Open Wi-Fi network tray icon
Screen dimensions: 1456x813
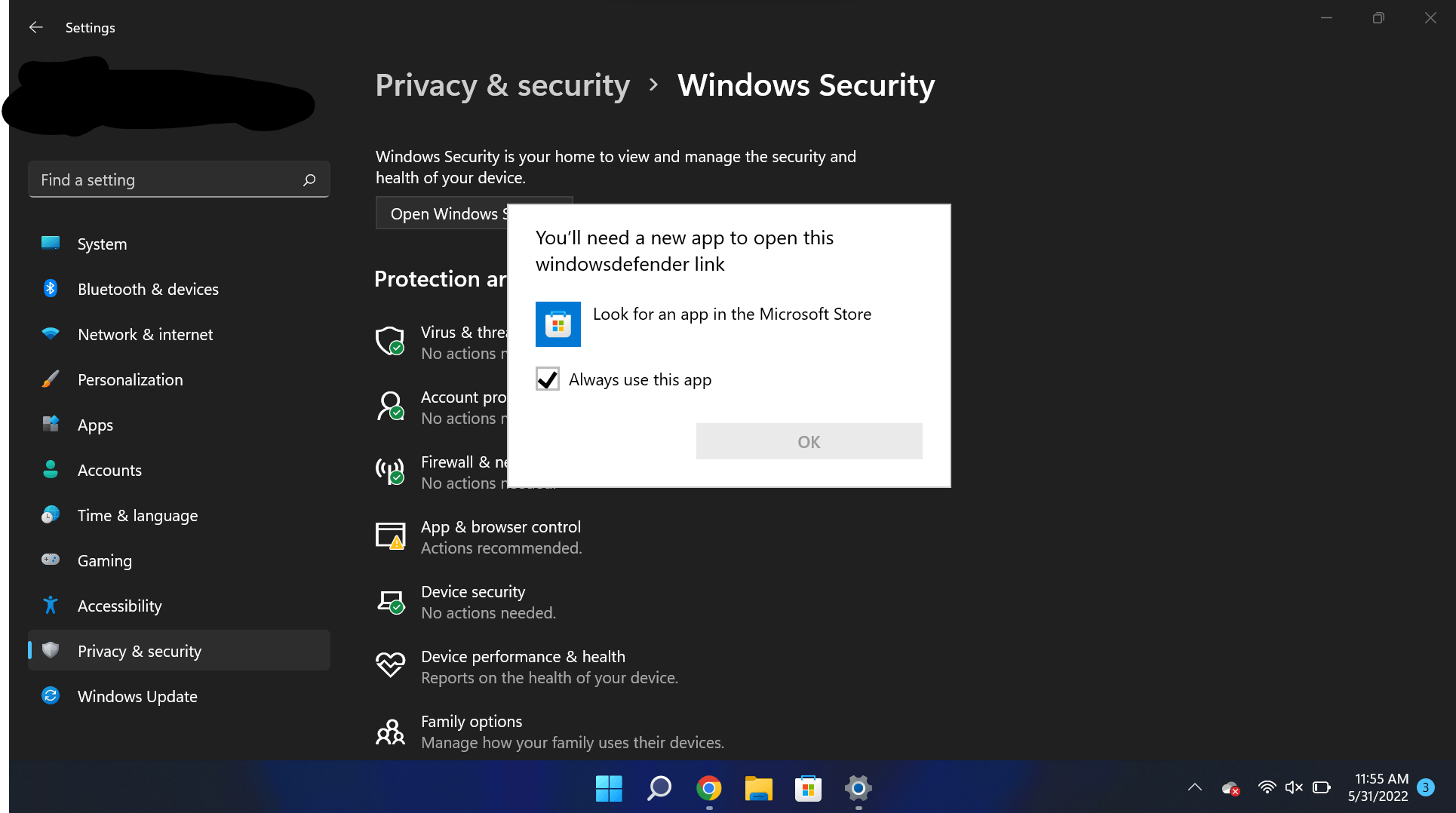click(1267, 787)
